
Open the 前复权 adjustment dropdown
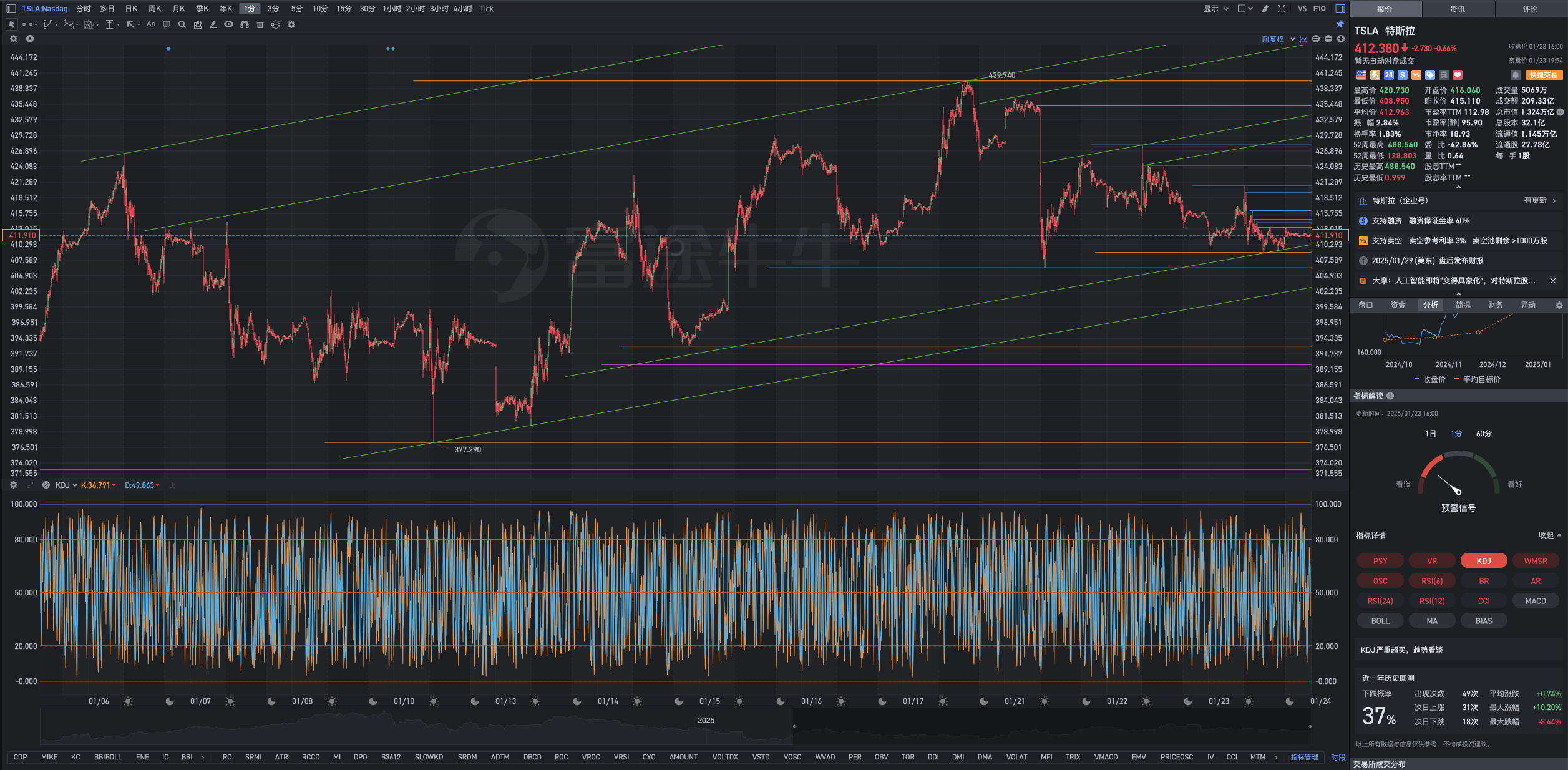pos(1278,39)
